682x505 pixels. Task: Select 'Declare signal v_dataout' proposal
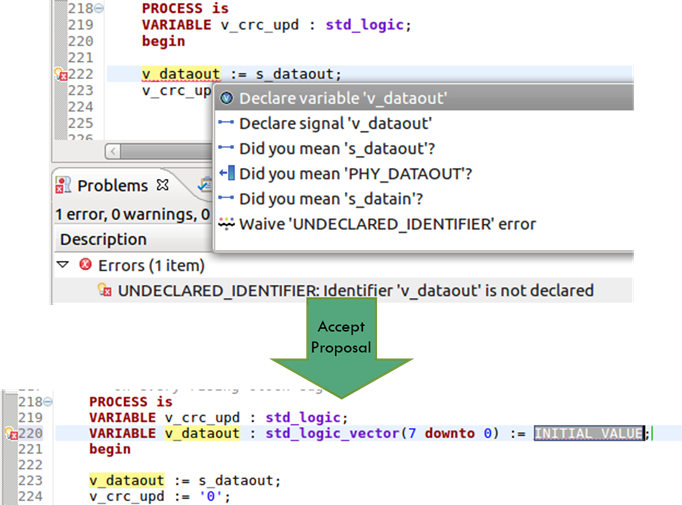pos(425,123)
